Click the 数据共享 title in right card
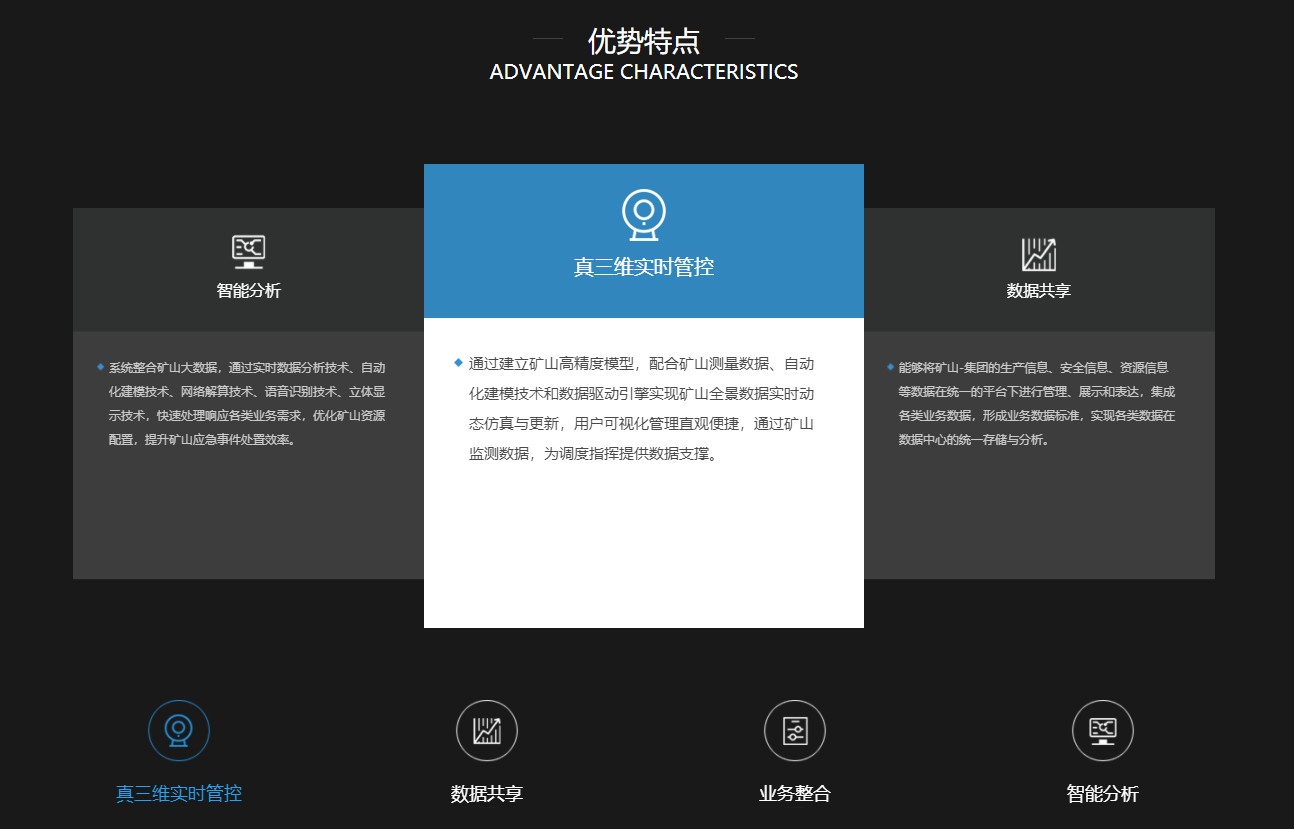Screen dimensions: 1294x829 pos(1039,291)
